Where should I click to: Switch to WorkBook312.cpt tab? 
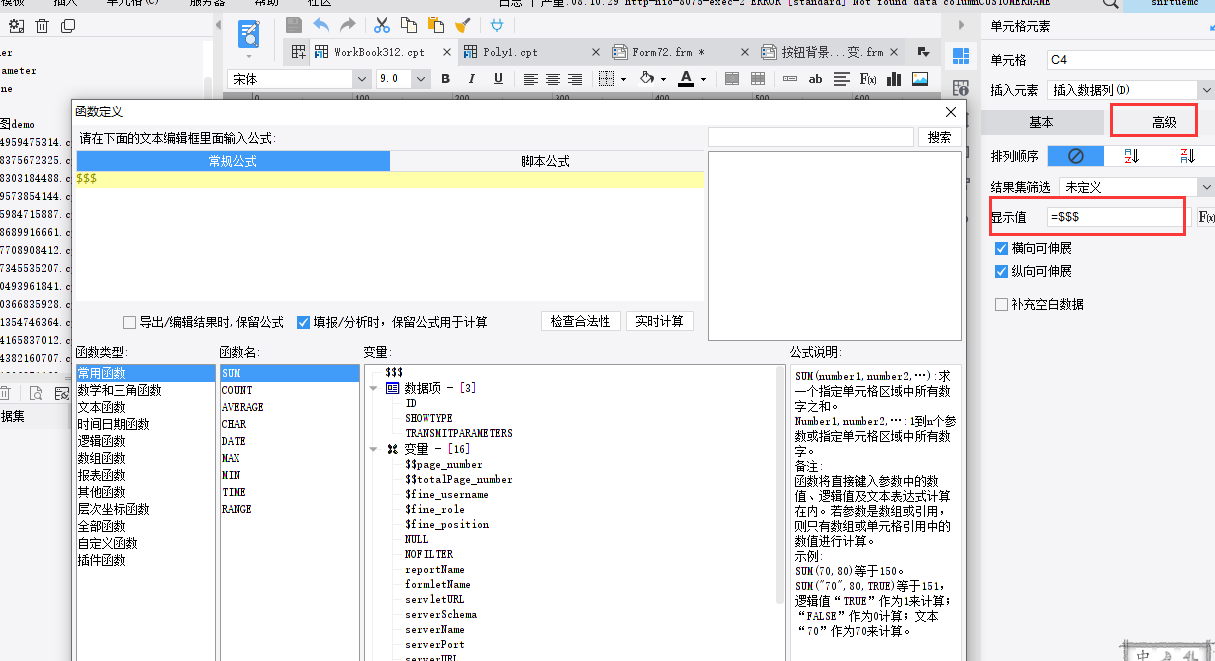tap(384, 52)
